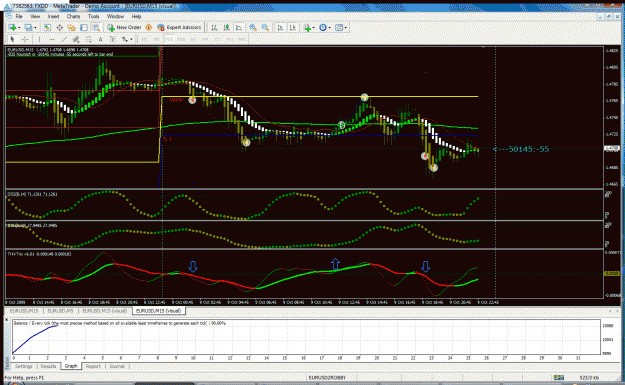Open the Navigator folder icon
625x385 pixels.
tap(72, 28)
